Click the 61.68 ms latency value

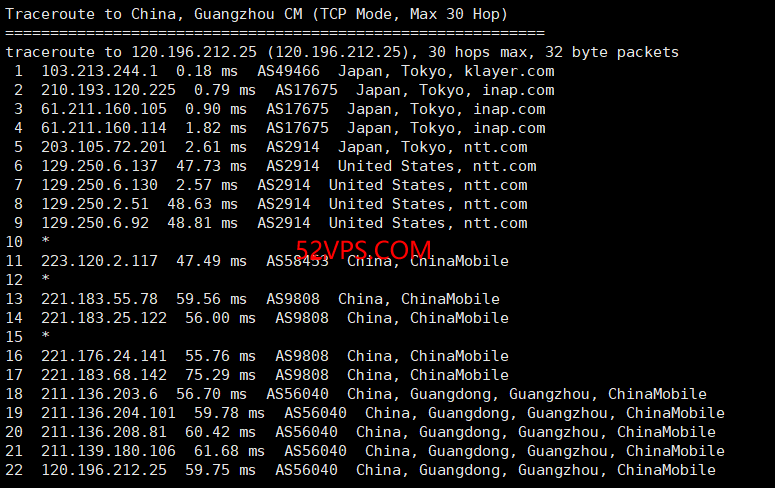tap(229, 451)
